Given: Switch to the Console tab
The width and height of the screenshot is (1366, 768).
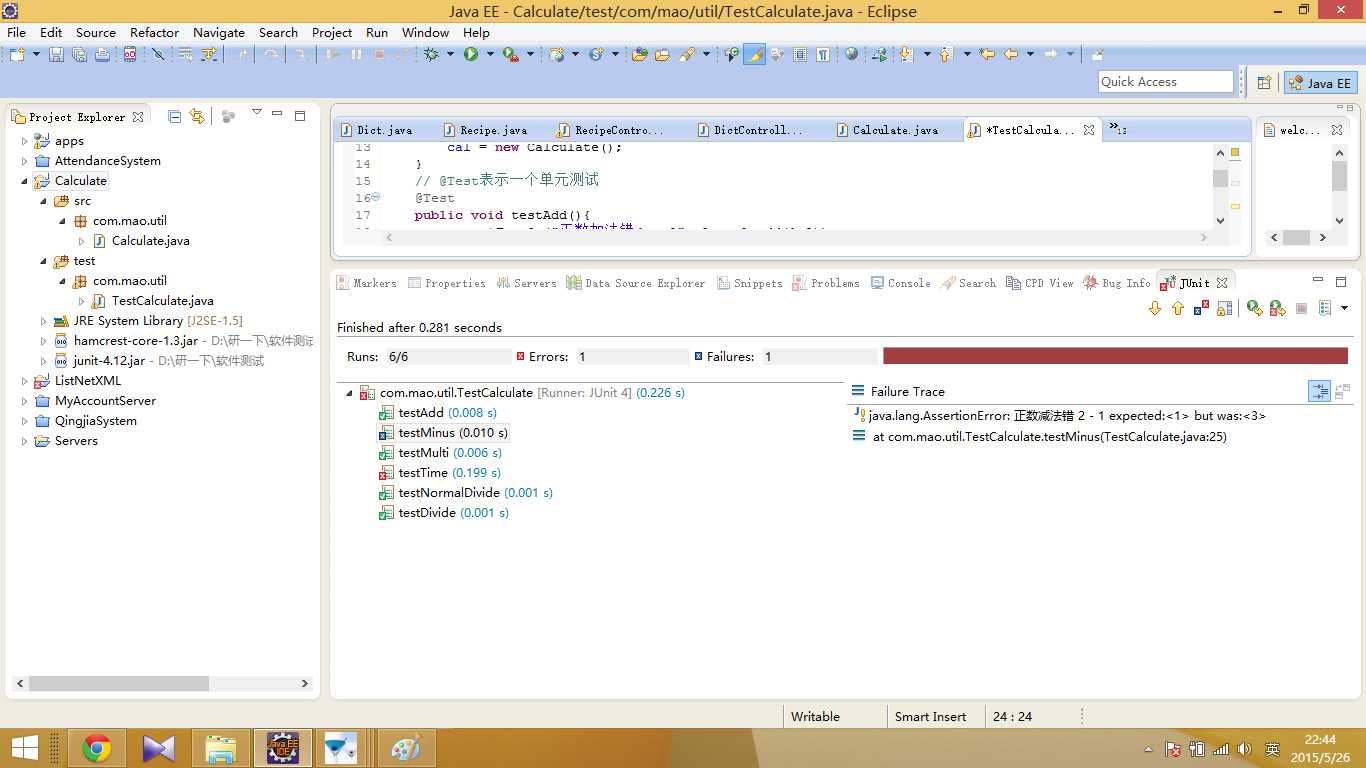Looking at the screenshot, I should pyautogui.click(x=900, y=283).
